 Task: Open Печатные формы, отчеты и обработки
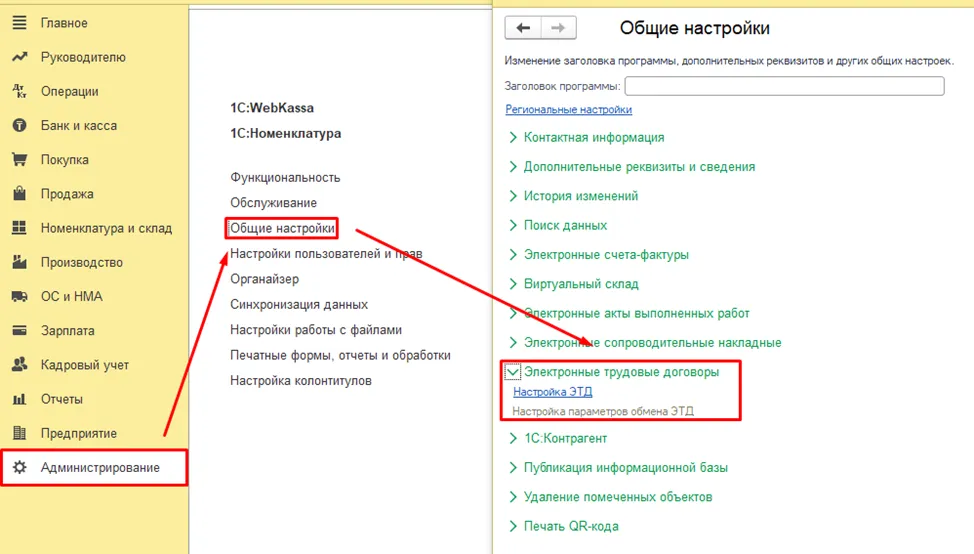click(x=340, y=355)
